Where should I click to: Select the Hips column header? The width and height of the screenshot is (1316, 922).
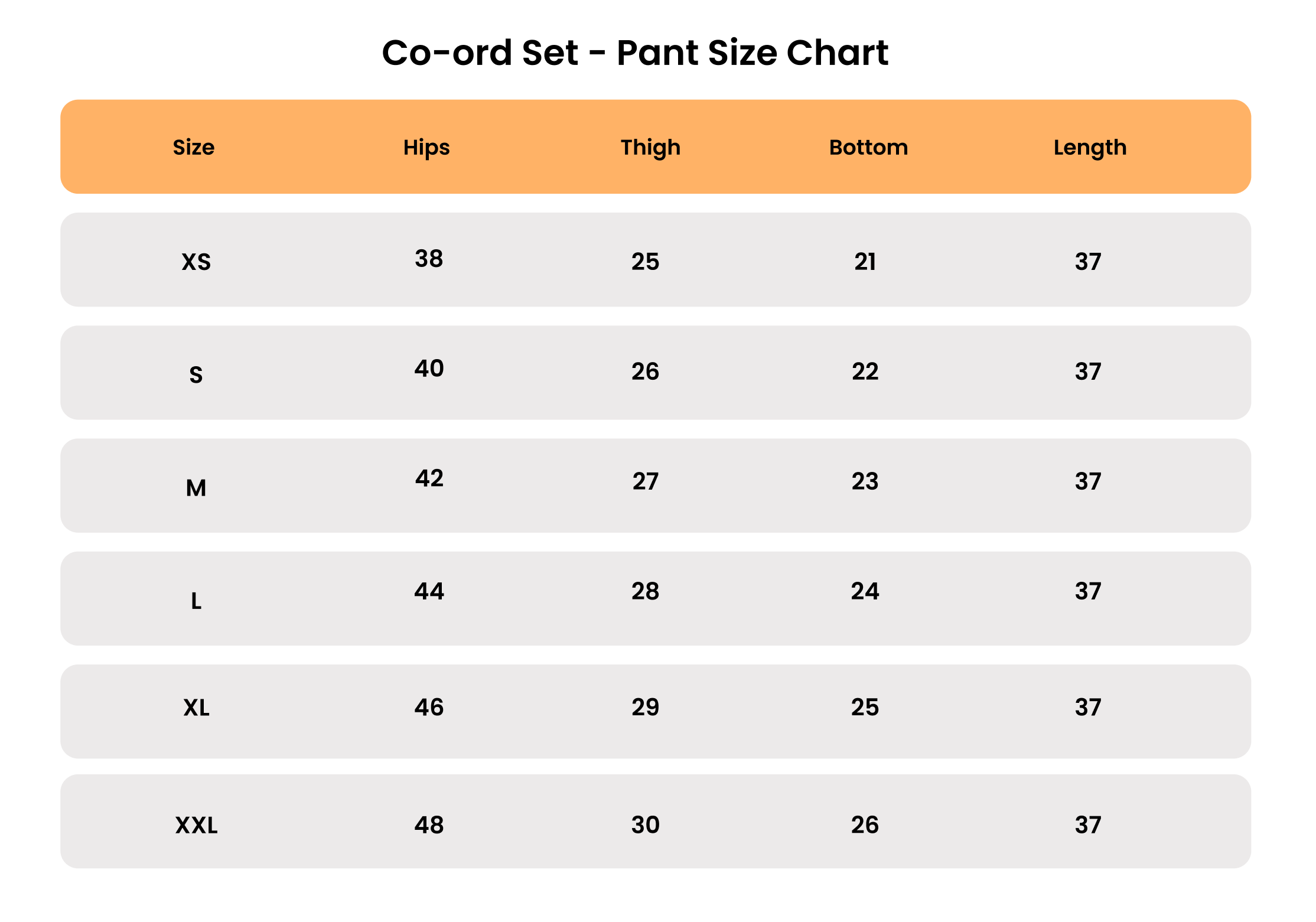(426, 148)
